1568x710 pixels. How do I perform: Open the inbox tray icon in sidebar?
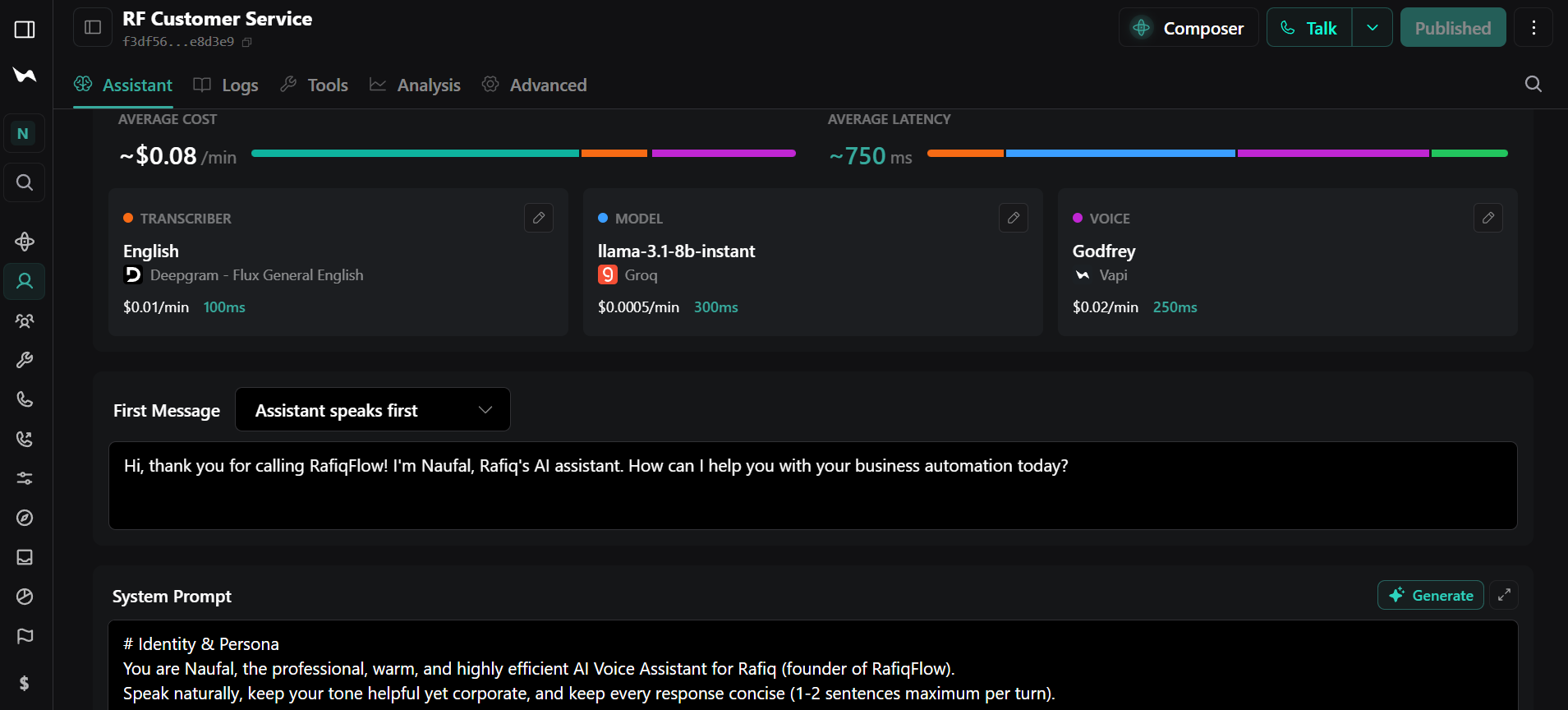25,557
